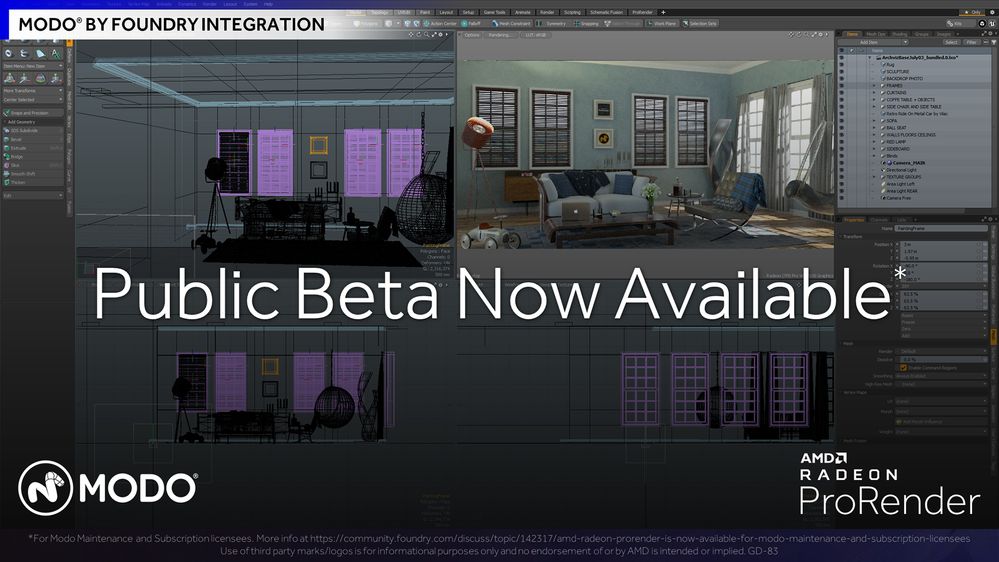Viewport: 999px width, 562px height.
Task: Hide the SCULPTURE item via eye icon
Action: tap(842, 71)
